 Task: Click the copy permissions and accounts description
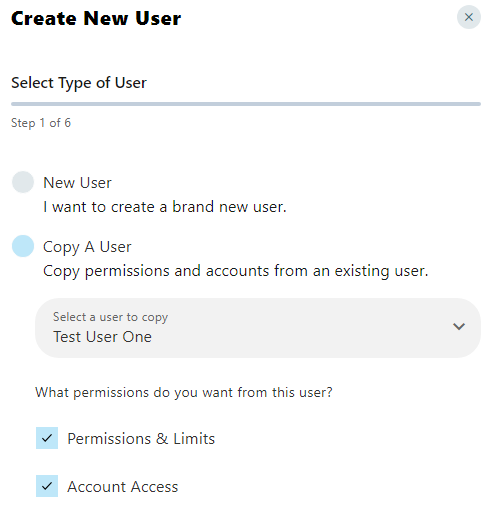(236, 271)
